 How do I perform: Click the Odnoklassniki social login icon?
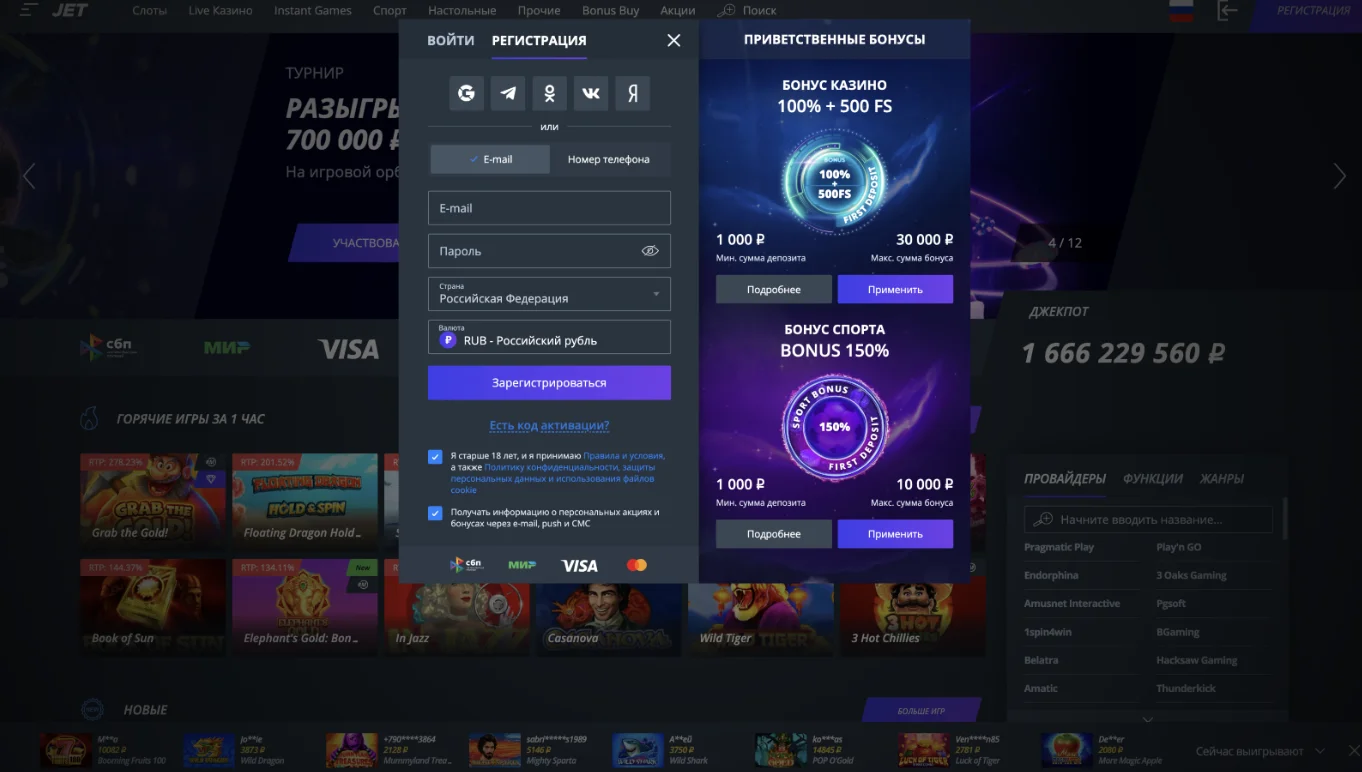(x=548, y=92)
